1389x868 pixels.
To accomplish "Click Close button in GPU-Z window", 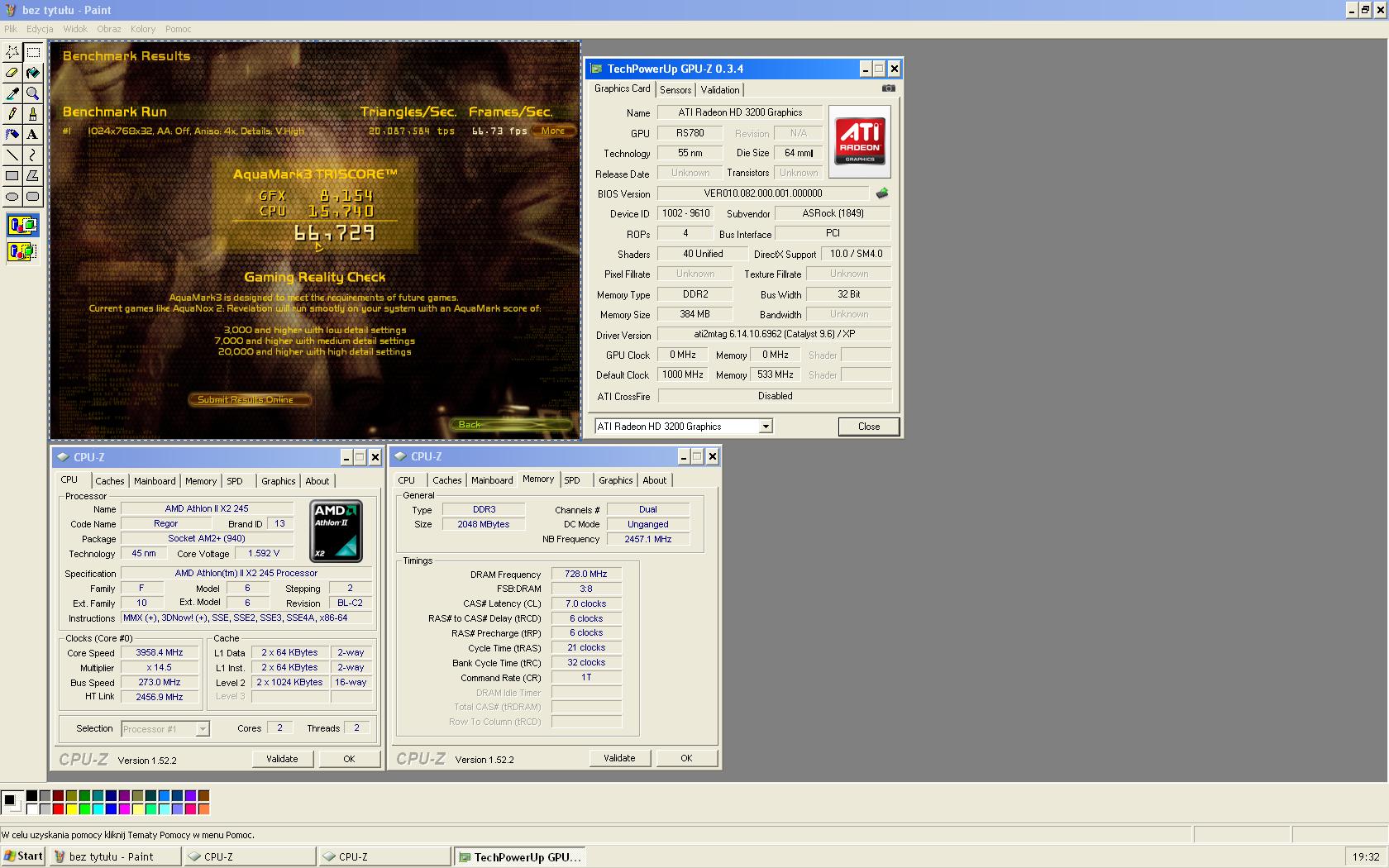I will [x=869, y=427].
